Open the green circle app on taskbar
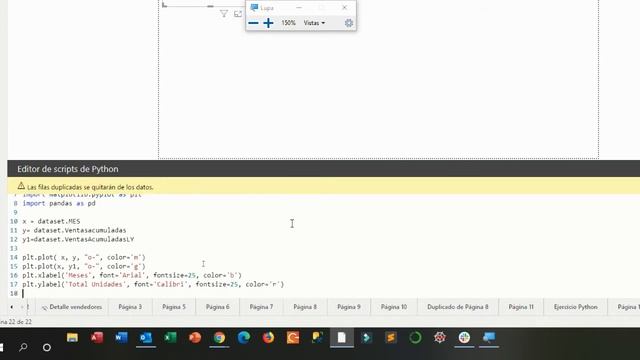The width and height of the screenshot is (640, 360). [415, 338]
